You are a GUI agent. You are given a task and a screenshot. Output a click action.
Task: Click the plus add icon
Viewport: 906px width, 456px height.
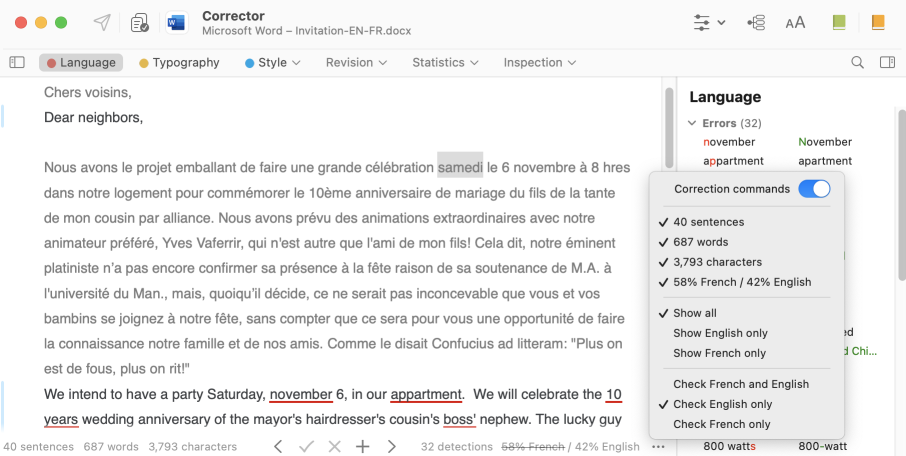click(362, 446)
